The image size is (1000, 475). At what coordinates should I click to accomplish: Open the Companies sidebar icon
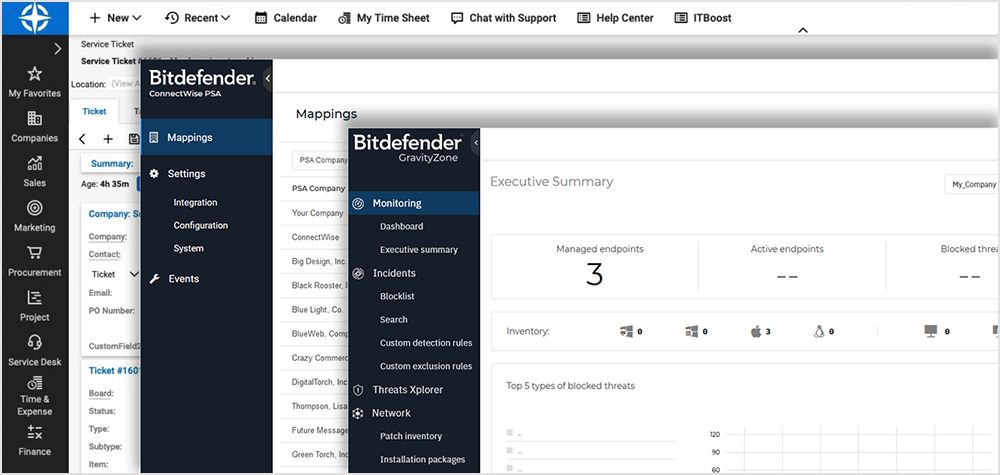click(34, 119)
